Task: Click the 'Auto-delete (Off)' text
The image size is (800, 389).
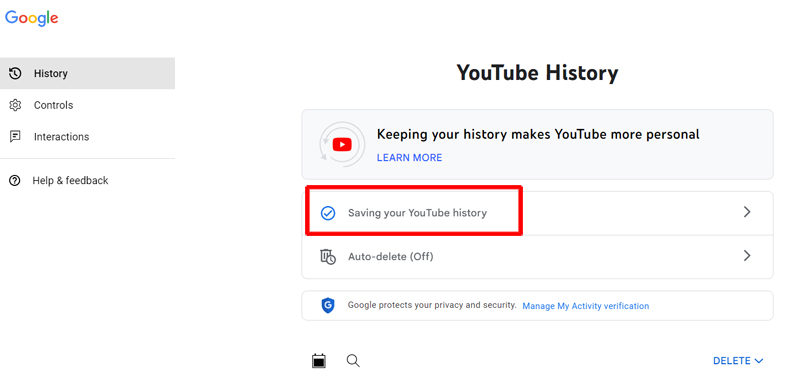Action: [390, 256]
